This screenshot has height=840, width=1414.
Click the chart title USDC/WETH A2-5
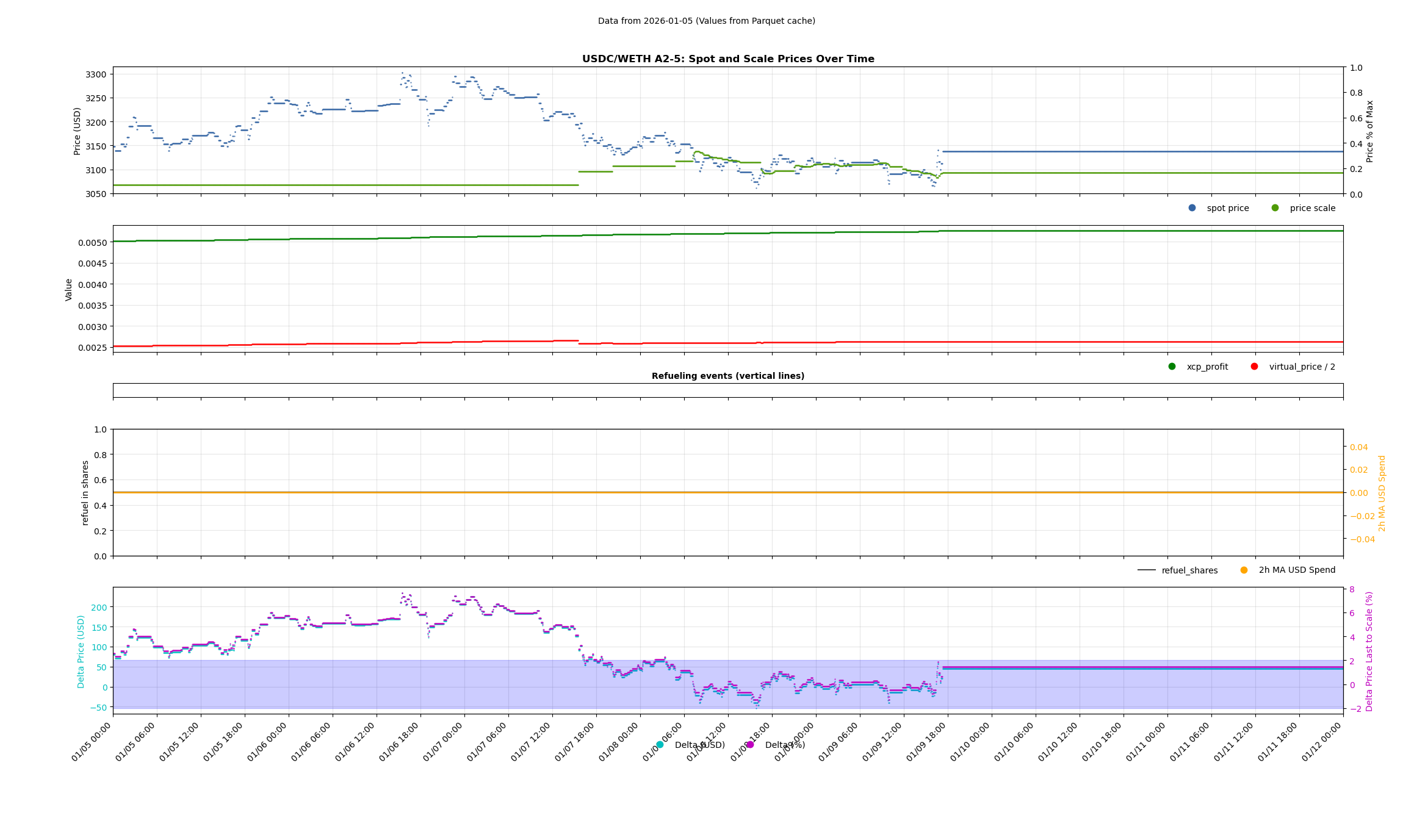point(727,59)
